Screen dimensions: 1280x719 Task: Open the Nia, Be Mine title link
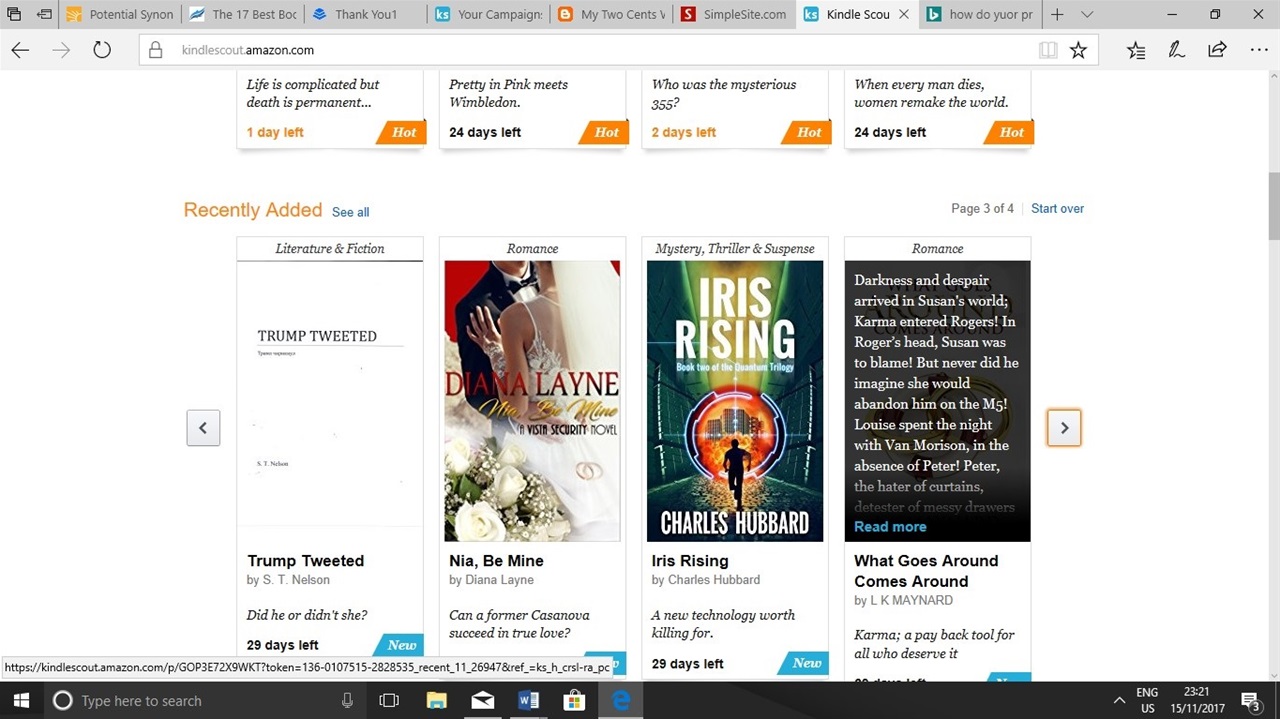[496, 561]
